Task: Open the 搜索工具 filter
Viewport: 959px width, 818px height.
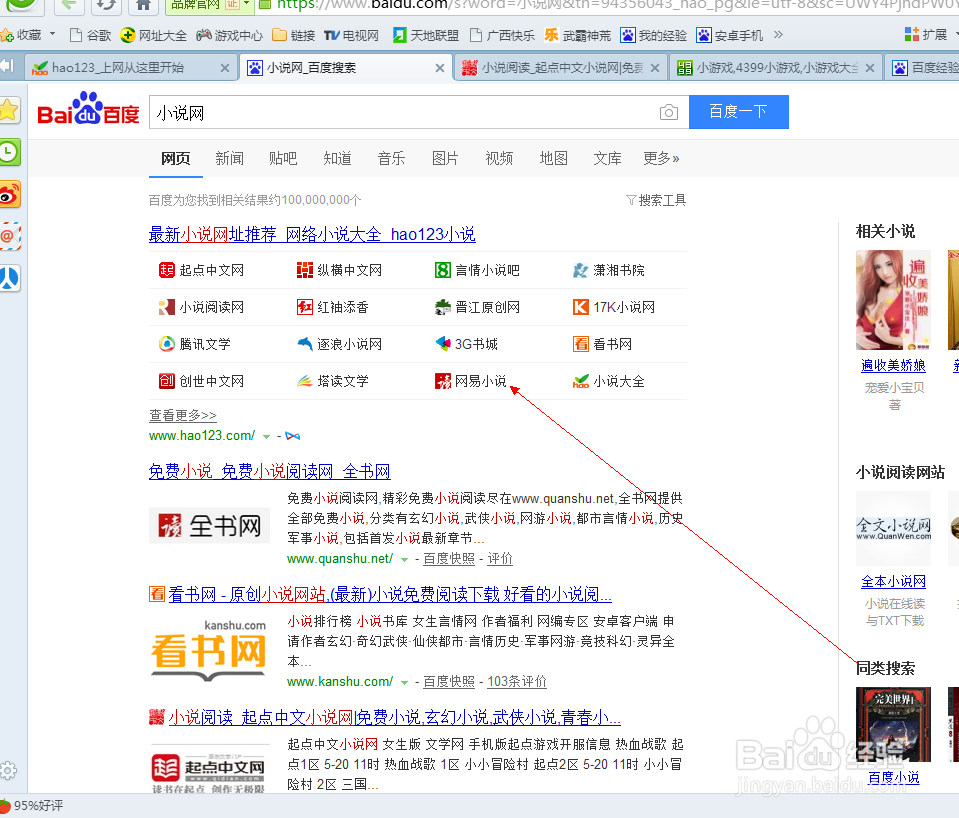Action: pyautogui.click(x=656, y=200)
